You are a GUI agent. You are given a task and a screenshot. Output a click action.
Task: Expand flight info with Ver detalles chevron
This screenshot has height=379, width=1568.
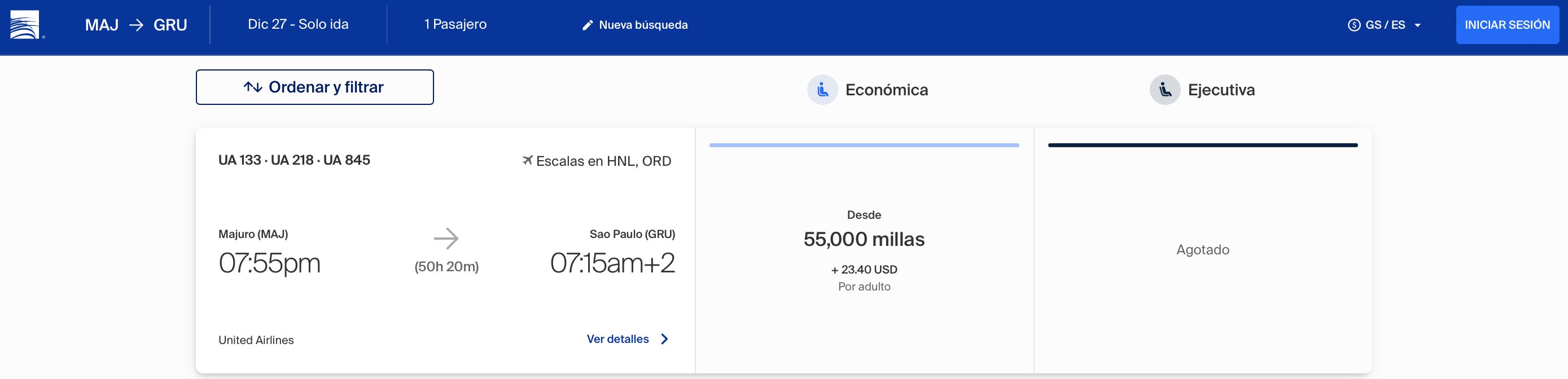pyautogui.click(x=665, y=339)
